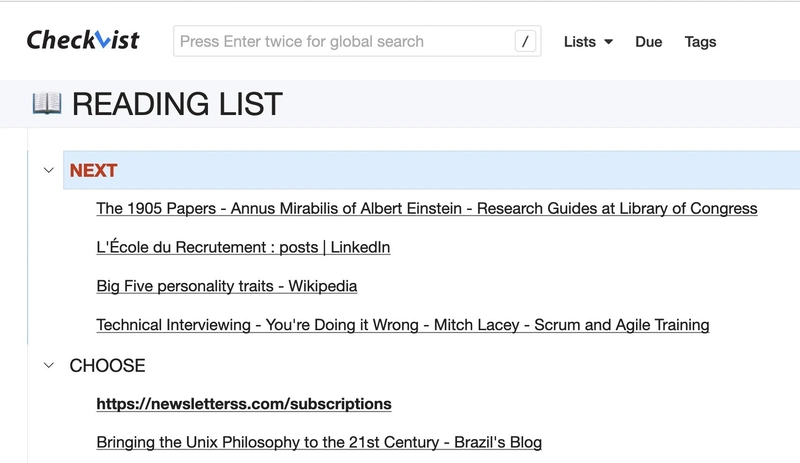The height and width of the screenshot is (463, 800).
Task: Open the Technical Interviewing article link
Action: (402, 325)
